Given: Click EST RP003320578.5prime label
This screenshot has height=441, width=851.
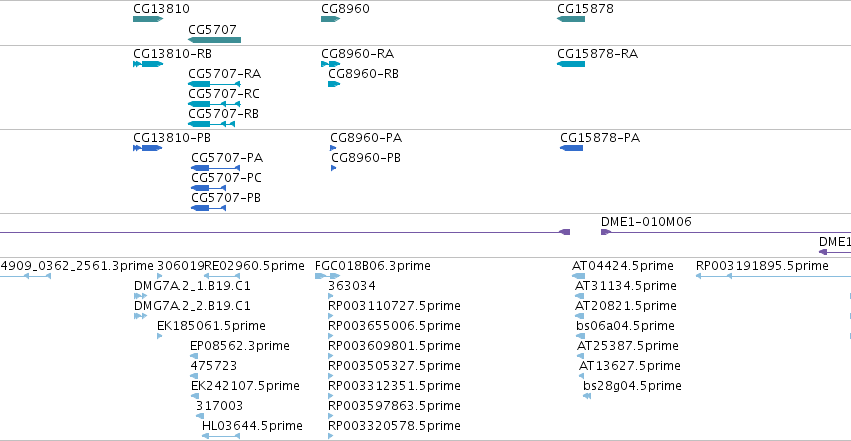Looking at the screenshot, I should coord(394,426).
